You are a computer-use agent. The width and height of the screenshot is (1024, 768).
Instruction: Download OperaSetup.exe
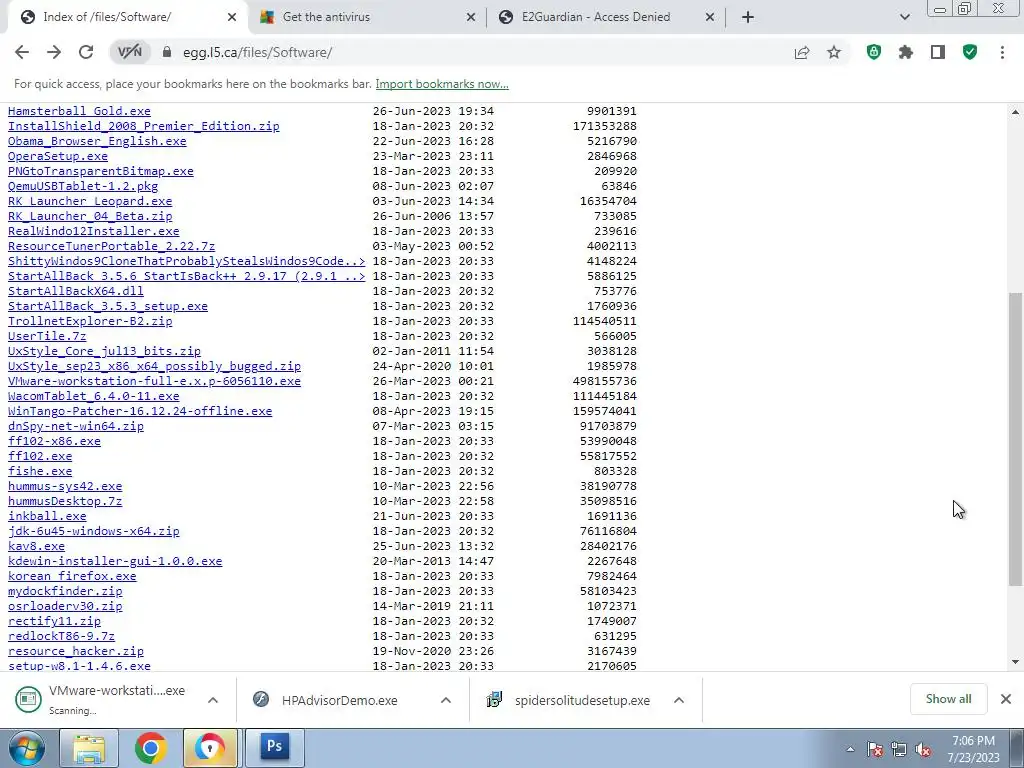[57, 156]
